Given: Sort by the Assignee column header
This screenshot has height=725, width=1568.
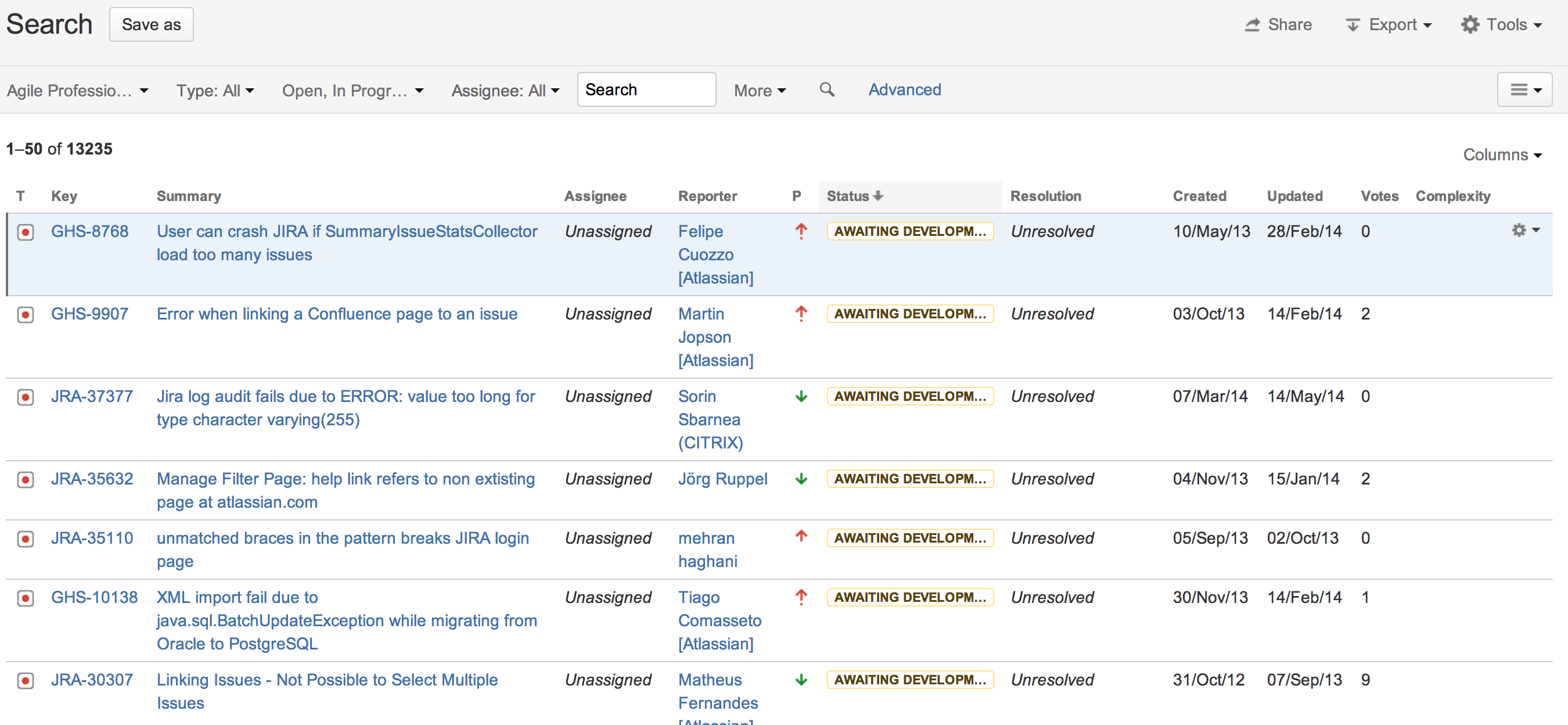Looking at the screenshot, I should coord(595,196).
